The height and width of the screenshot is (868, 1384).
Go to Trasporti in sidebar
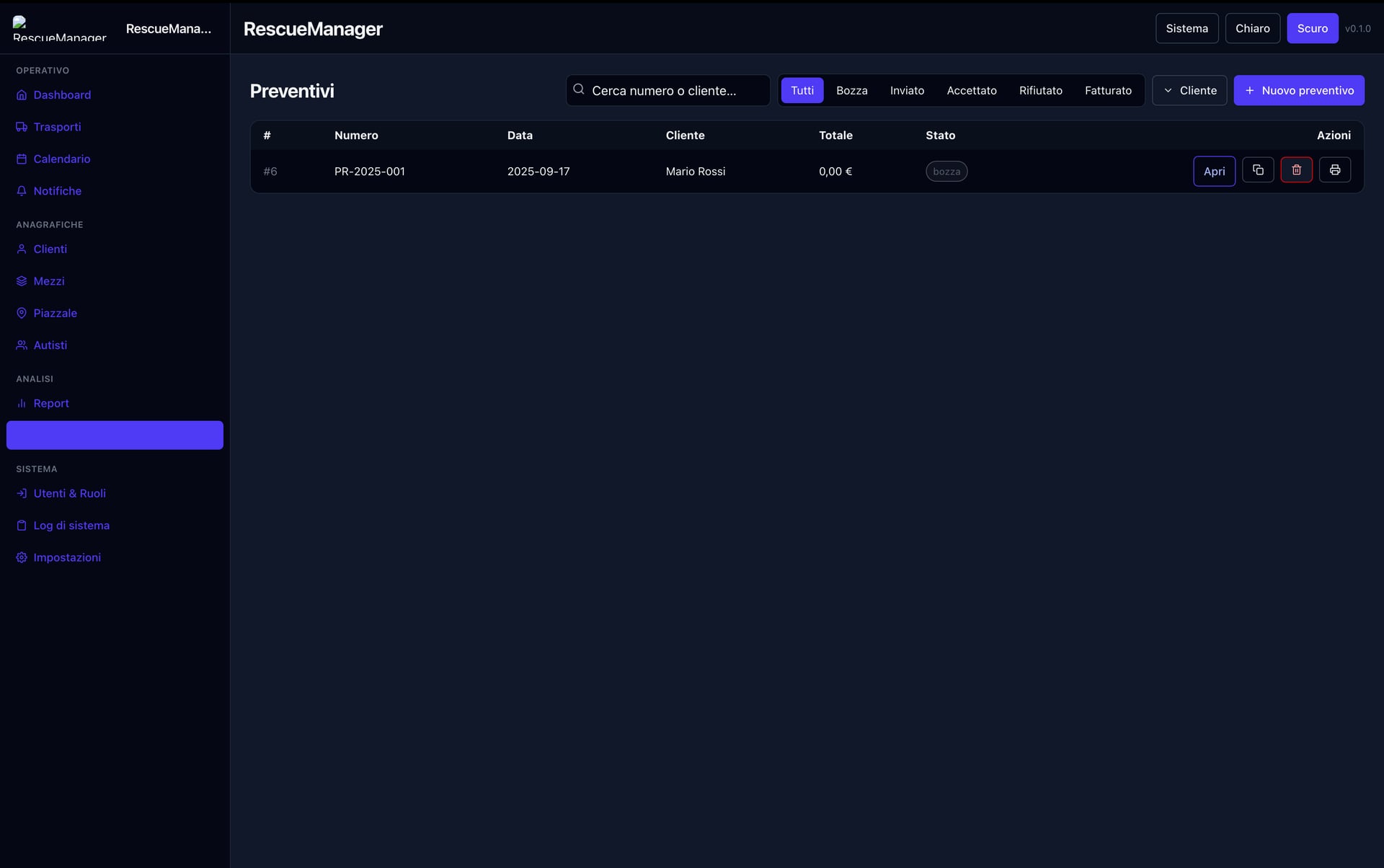point(57,127)
